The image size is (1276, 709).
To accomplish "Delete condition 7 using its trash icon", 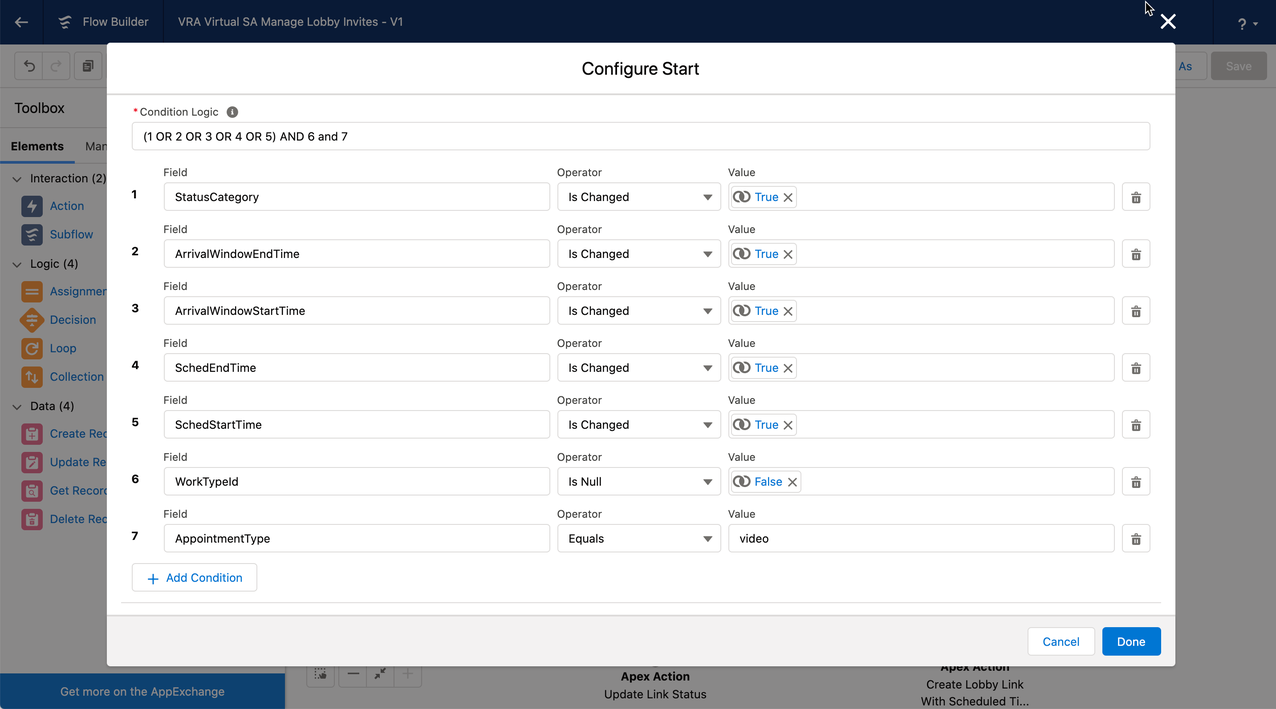I will pos(1135,538).
